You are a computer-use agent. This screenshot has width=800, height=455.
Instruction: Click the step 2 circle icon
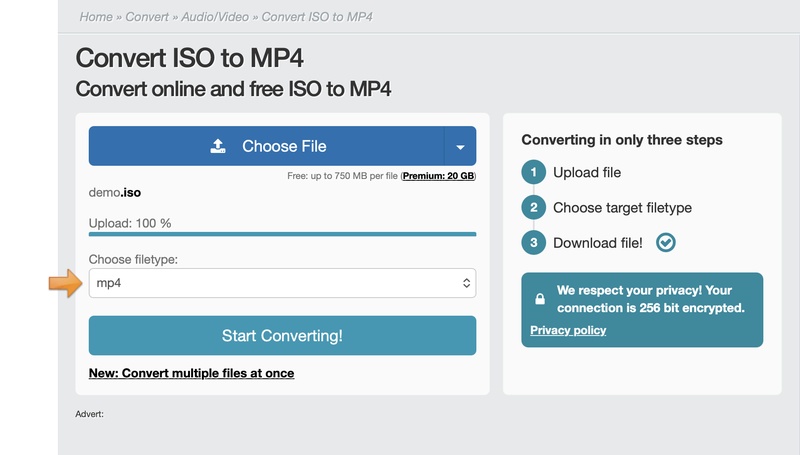pos(534,207)
